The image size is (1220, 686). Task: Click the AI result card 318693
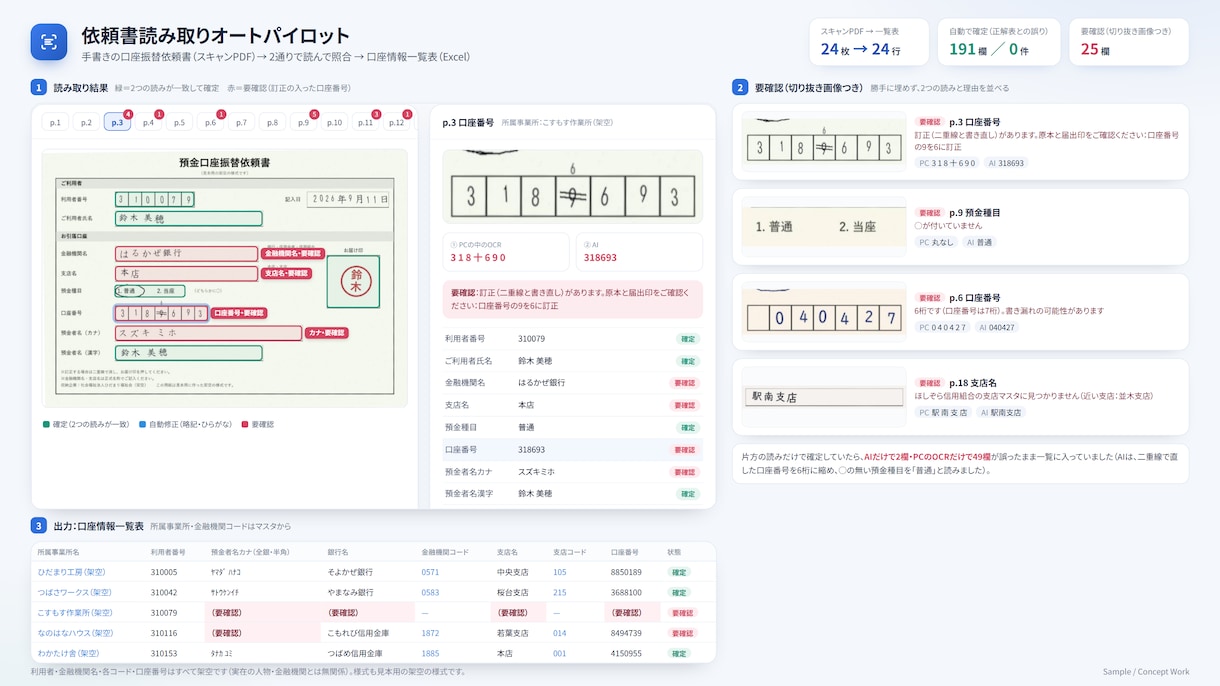[x=639, y=252]
